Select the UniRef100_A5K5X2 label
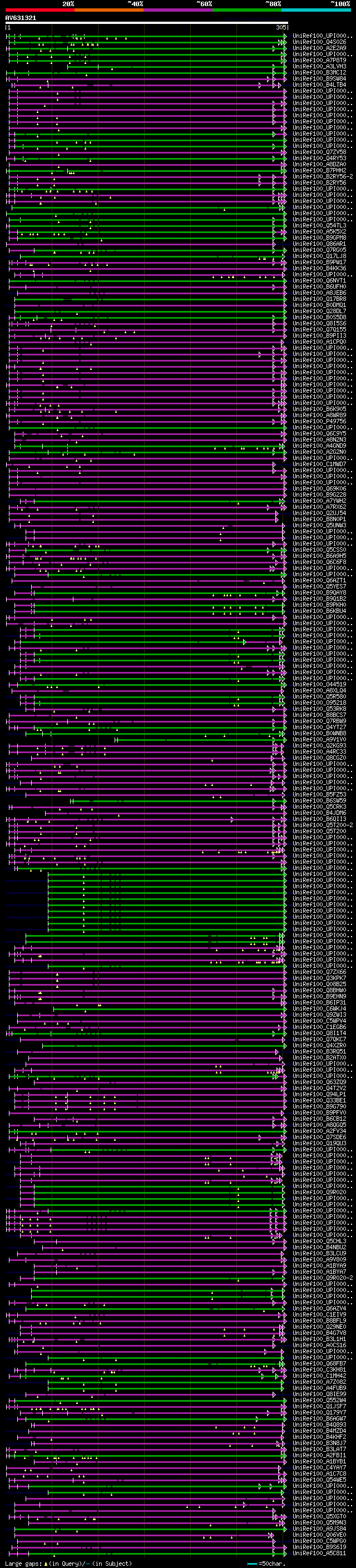This screenshot has height=1568, width=356. tap(319, 231)
